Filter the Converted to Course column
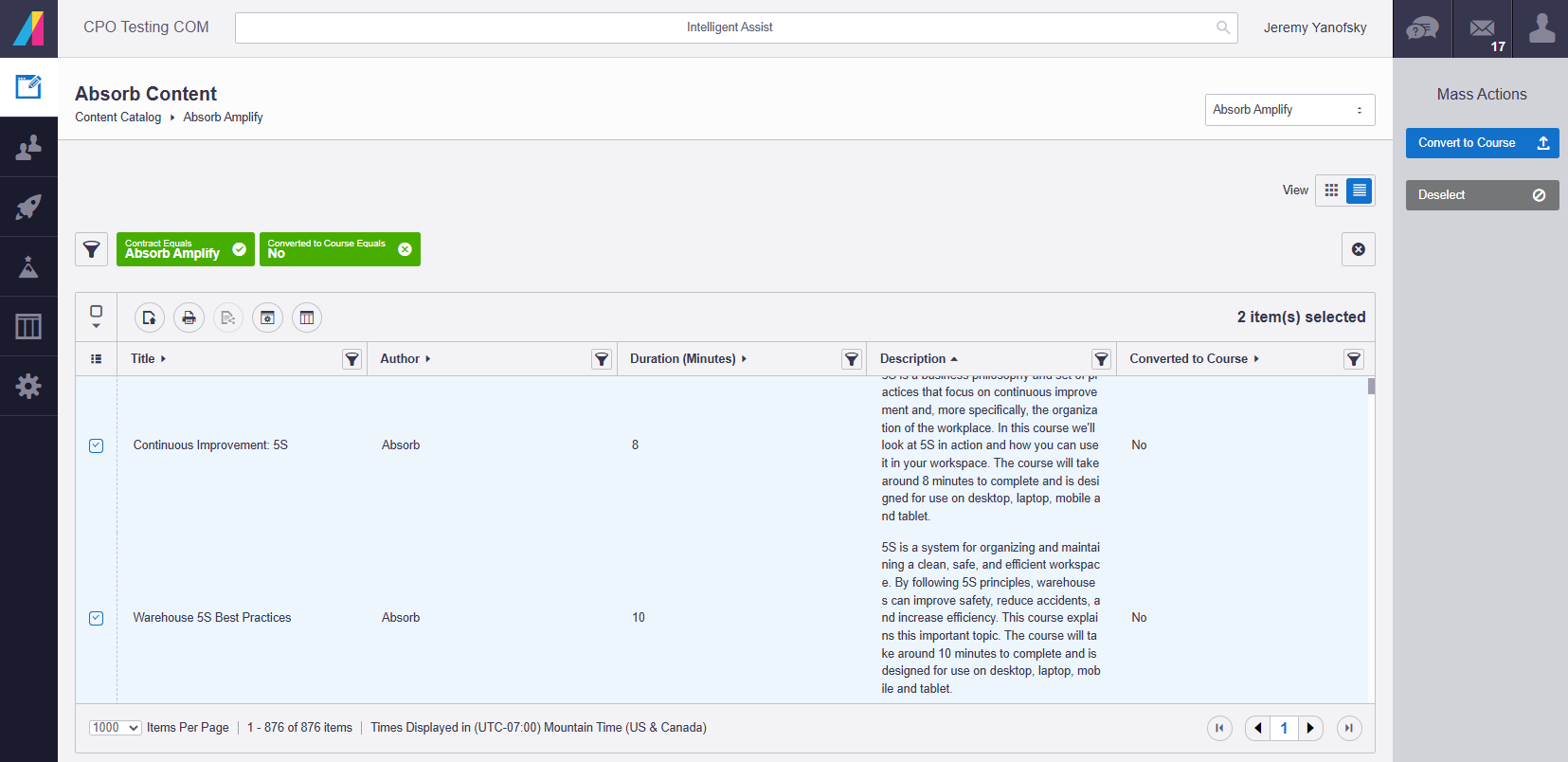This screenshot has width=1568, height=762. pos(1354,359)
